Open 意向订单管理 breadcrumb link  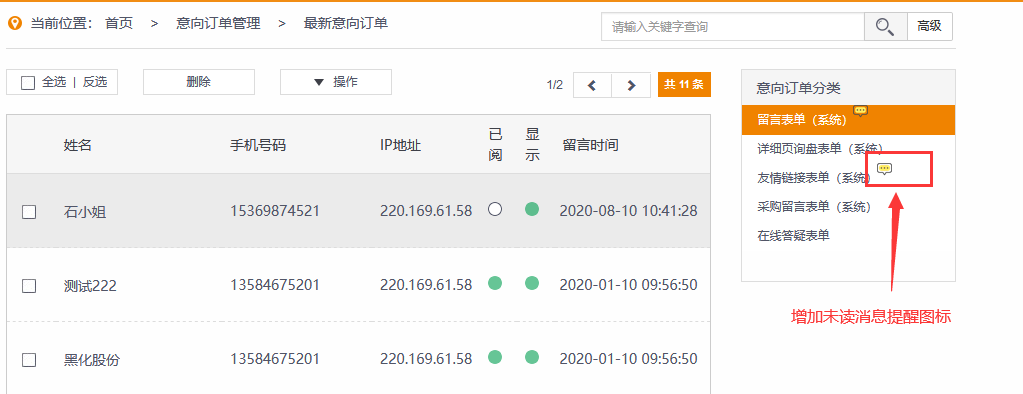[218, 23]
